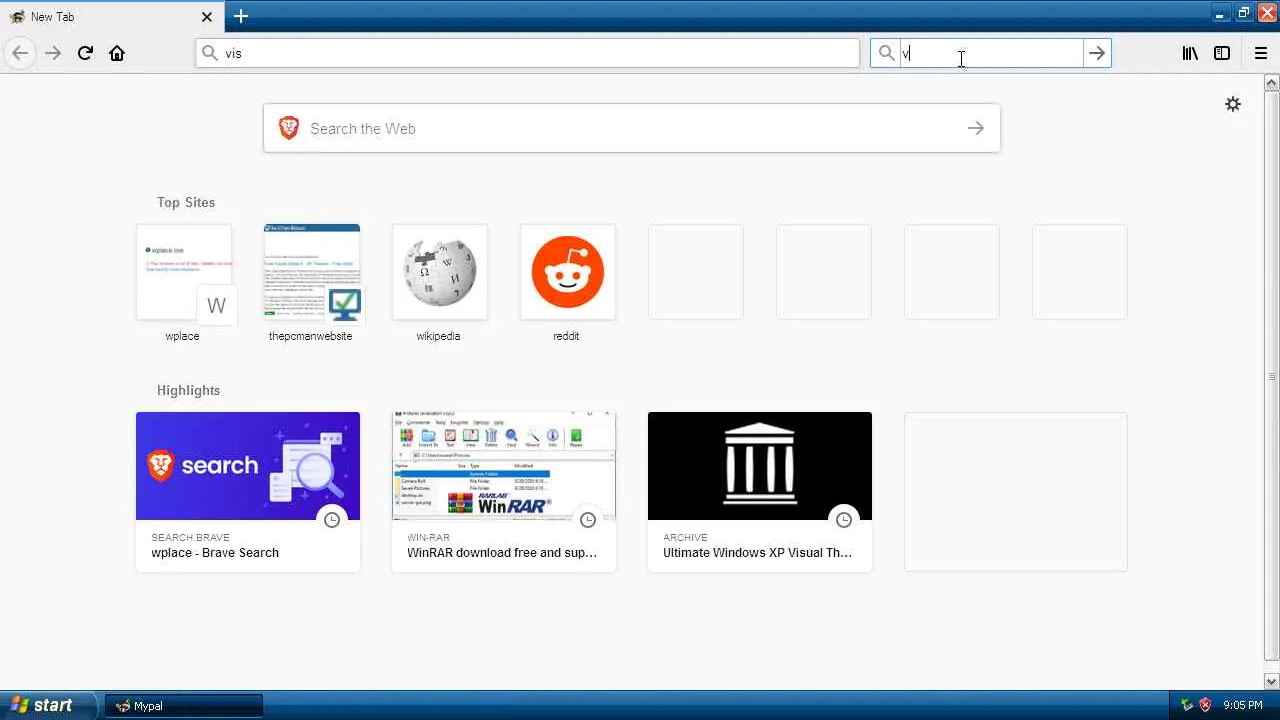Open the hamburger application menu

click(1260, 53)
